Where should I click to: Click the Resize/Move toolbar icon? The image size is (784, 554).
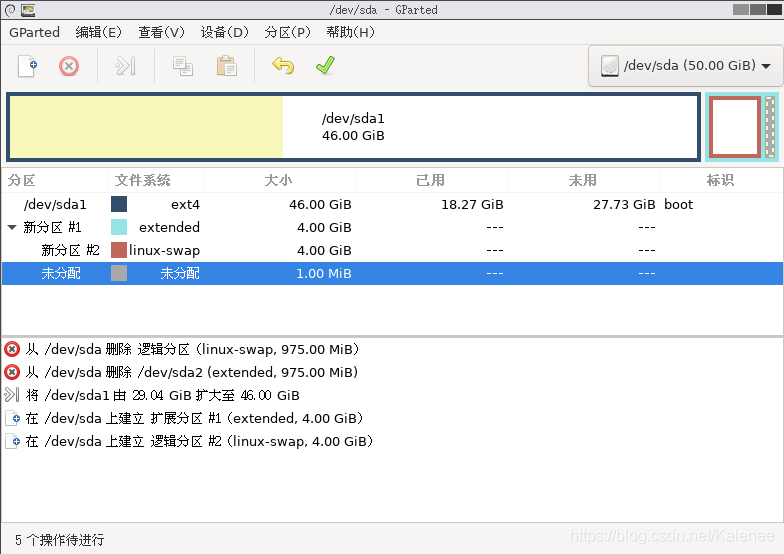click(x=125, y=66)
